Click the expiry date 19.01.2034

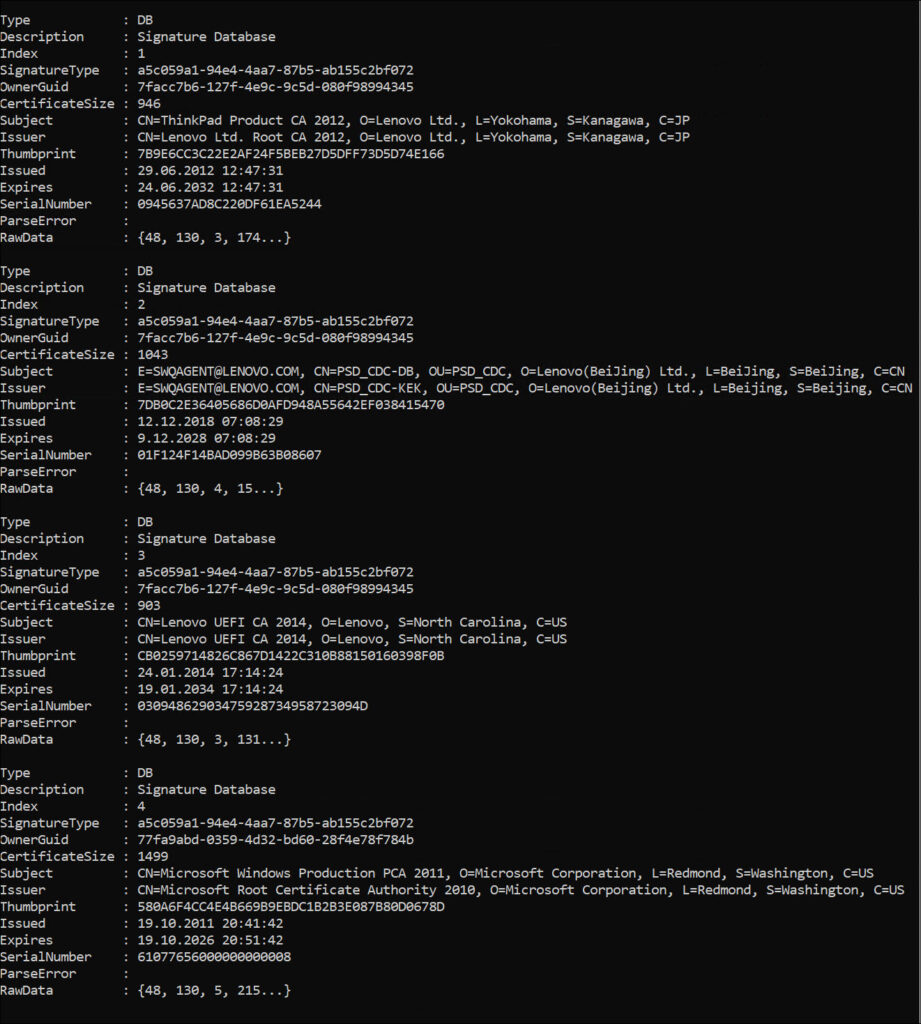(x=210, y=689)
